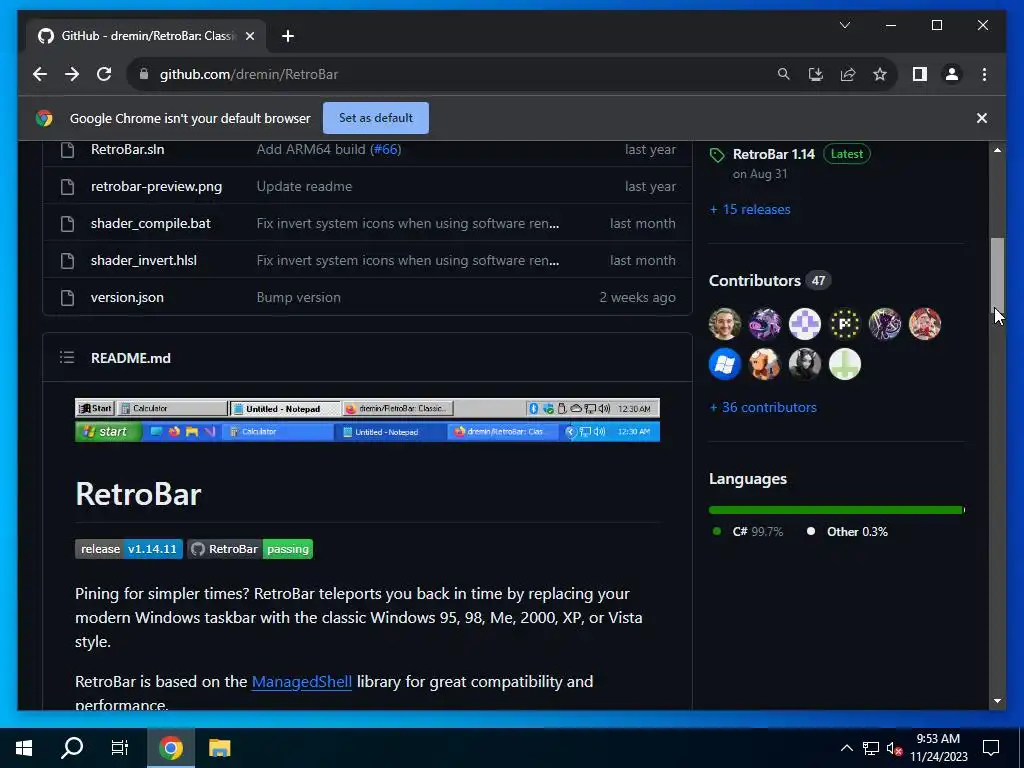Open the red-toned contributor avatar
Viewport: 1024px width, 768px height.
pos(925,324)
